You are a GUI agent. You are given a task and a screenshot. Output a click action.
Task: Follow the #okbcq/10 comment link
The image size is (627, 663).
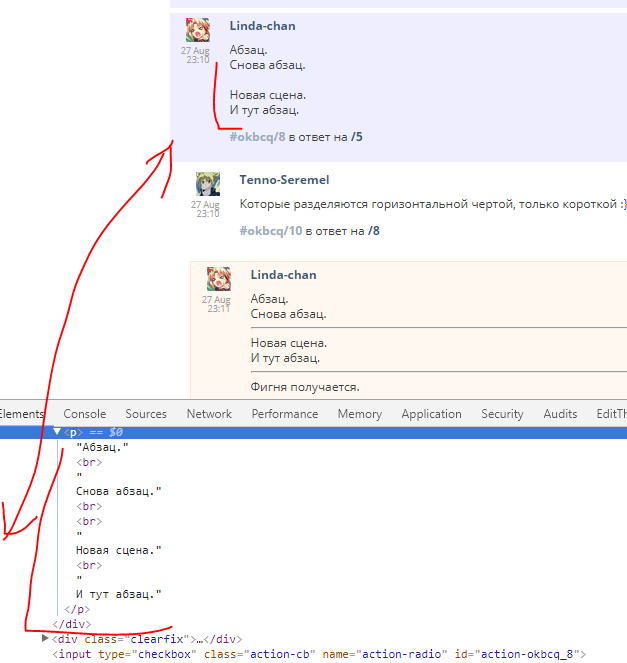[x=270, y=231]
